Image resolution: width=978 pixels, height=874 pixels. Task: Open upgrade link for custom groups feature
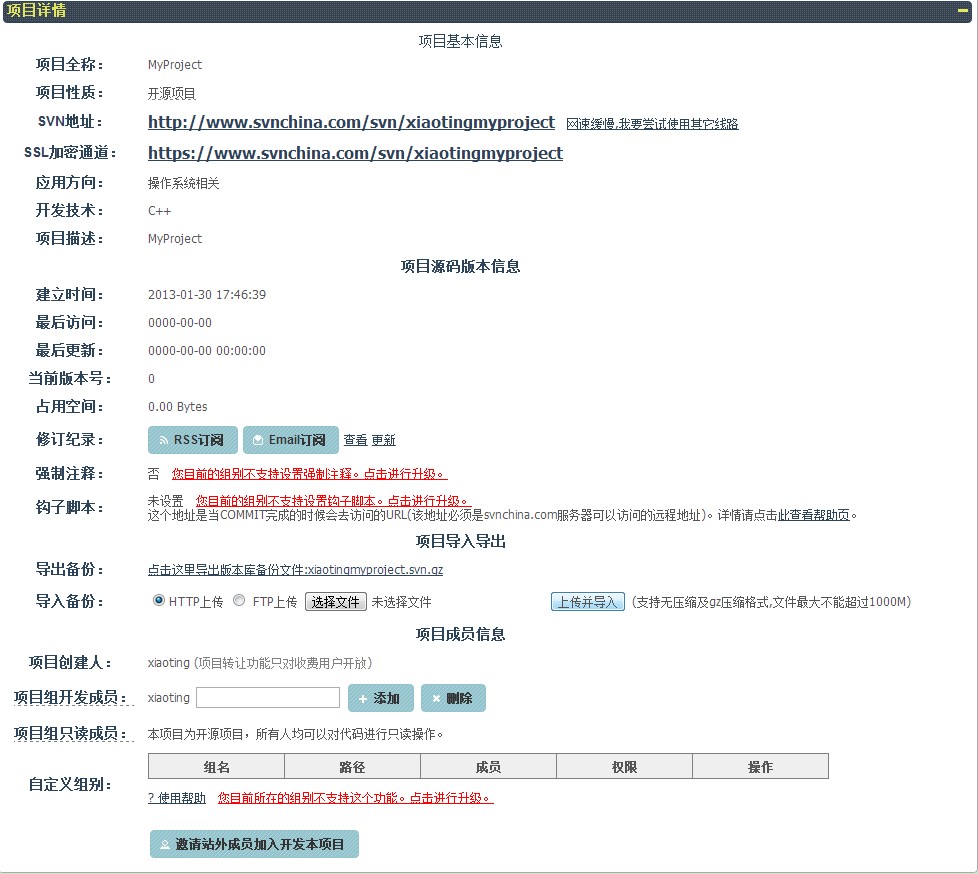coord(356,798)
